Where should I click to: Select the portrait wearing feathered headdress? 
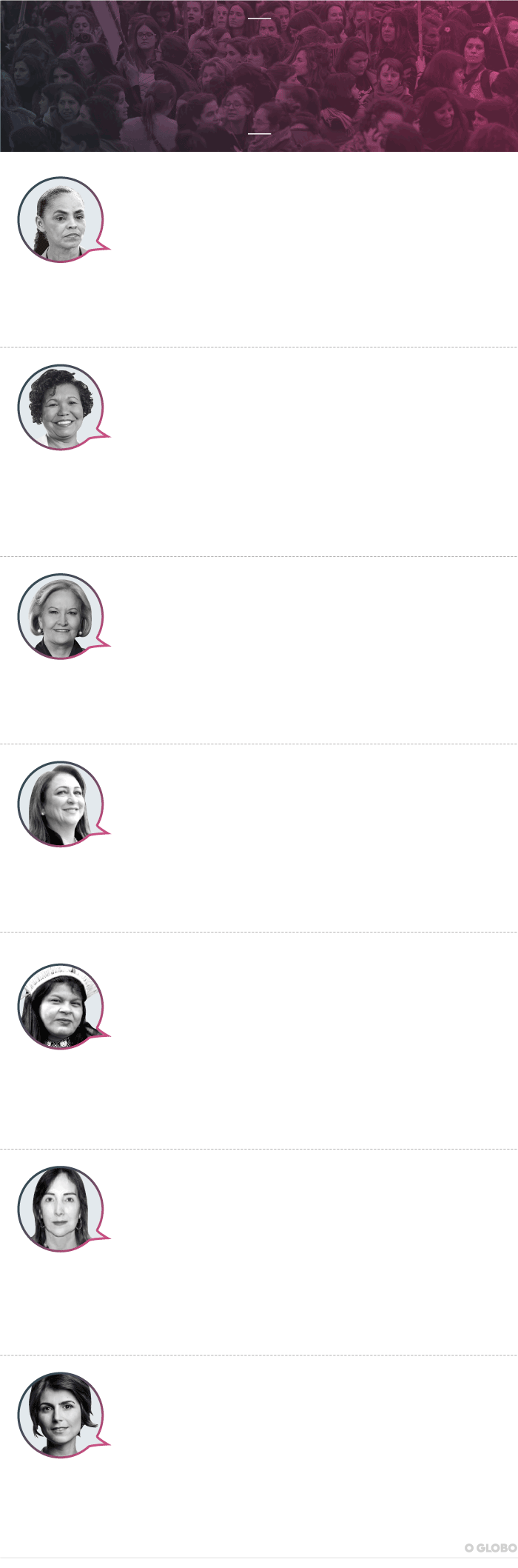pyautogui.click(x=61, y=1006)
